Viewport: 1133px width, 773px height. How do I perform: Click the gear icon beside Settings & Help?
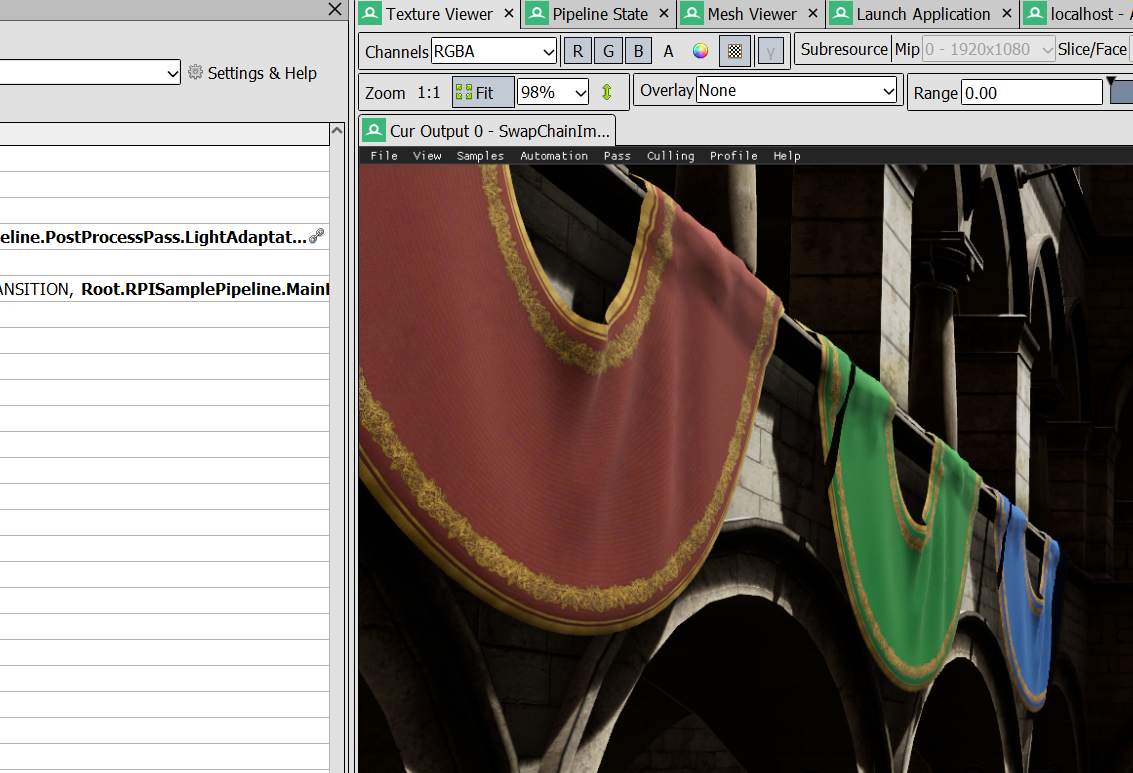coord(197,73)
